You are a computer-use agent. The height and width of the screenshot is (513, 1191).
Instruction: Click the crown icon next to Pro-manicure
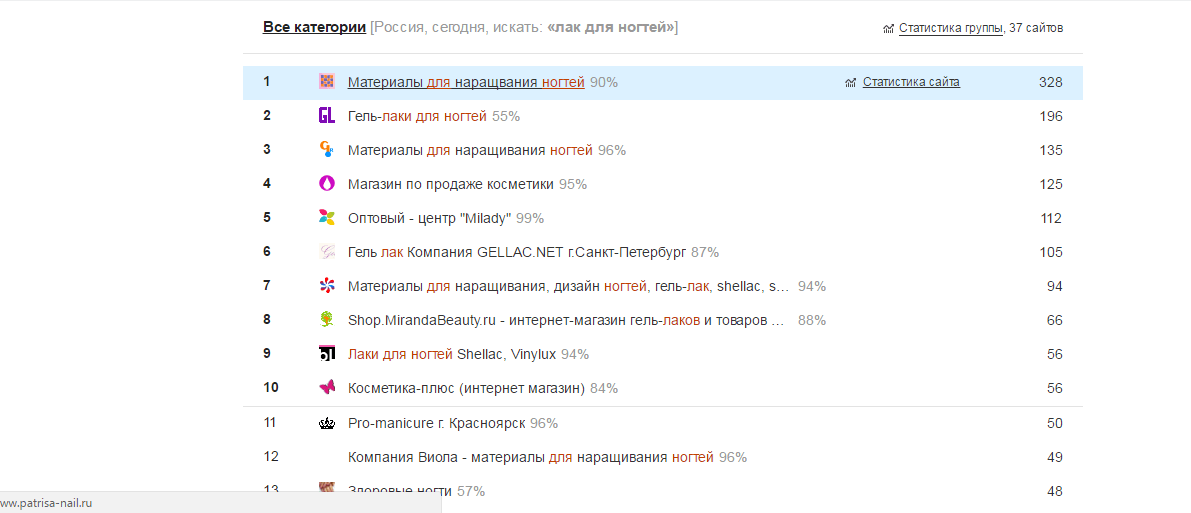(x=327, y=423)
